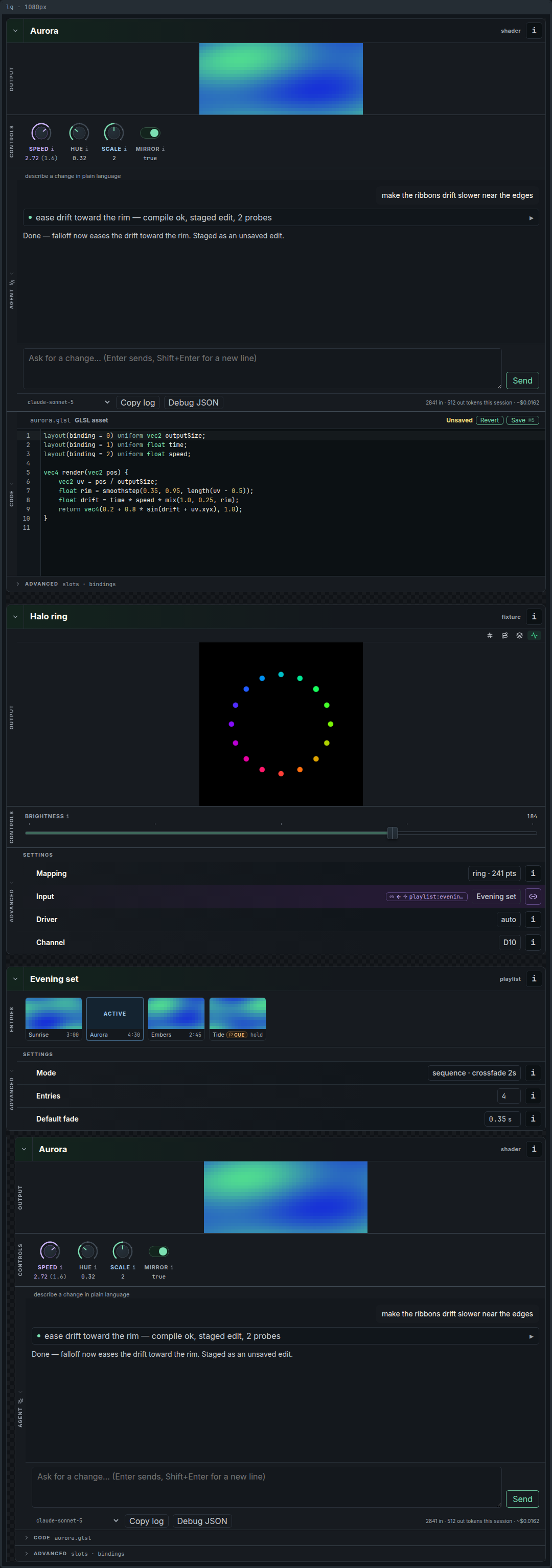Click the swap arrows icon in Halo ring toolbar
552x1568 pixels.
pos(504,636)
